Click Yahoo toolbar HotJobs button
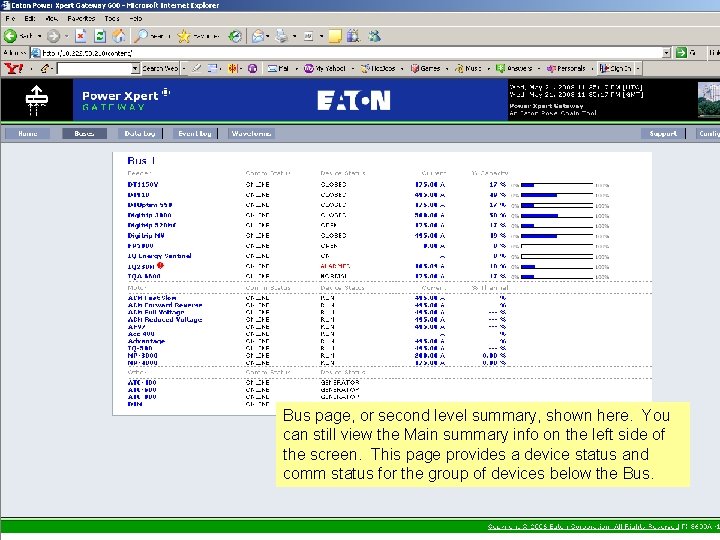The image size is (720, 540). (378, 68)
